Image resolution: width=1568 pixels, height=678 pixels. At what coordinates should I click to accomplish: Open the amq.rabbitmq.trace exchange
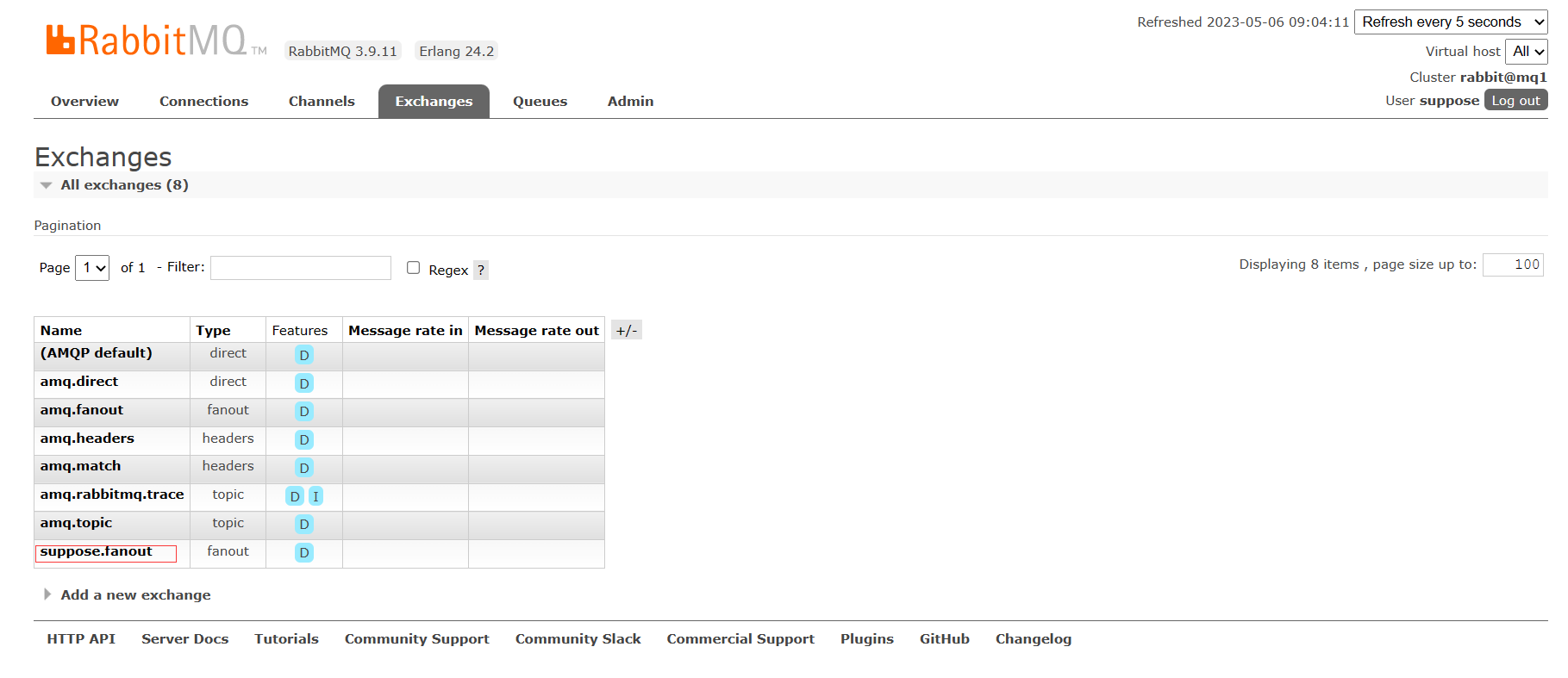tap(112, 495)
